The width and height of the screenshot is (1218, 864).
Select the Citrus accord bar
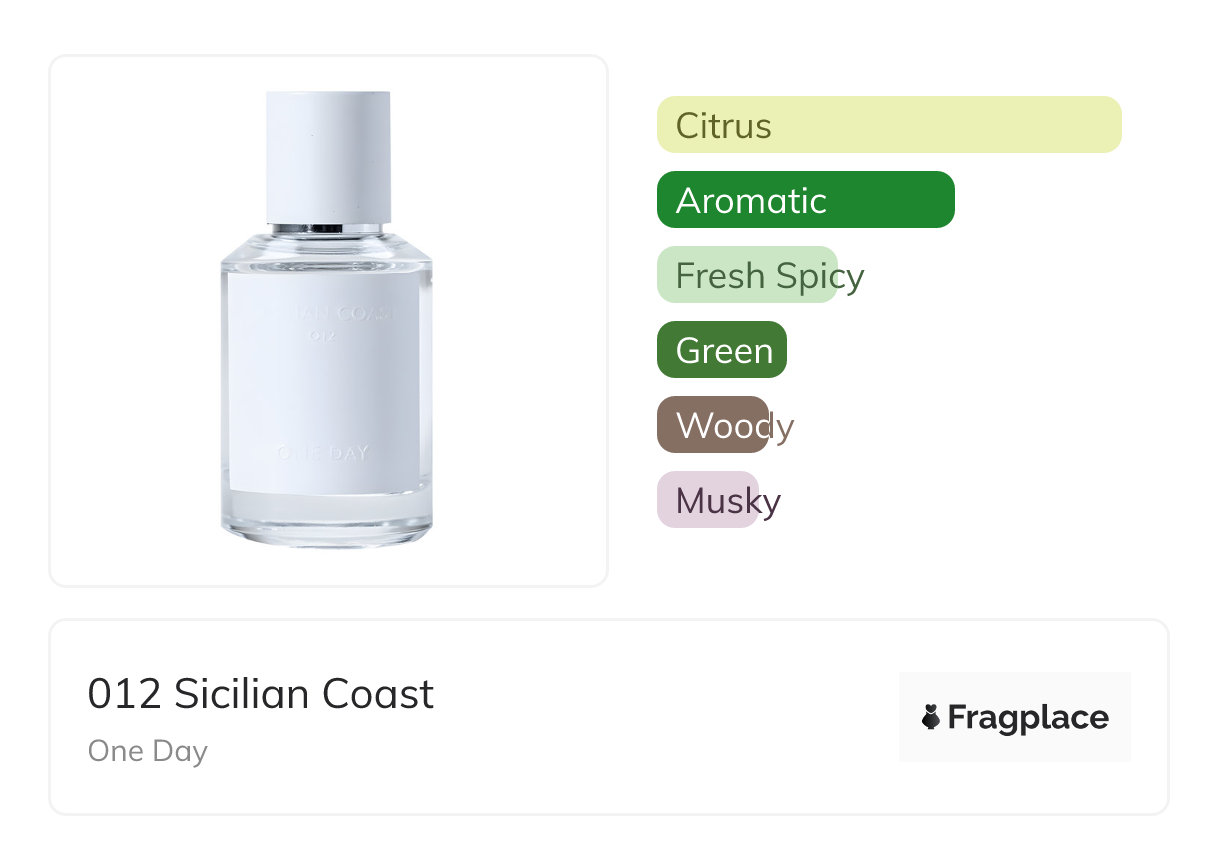click(888, 125)
